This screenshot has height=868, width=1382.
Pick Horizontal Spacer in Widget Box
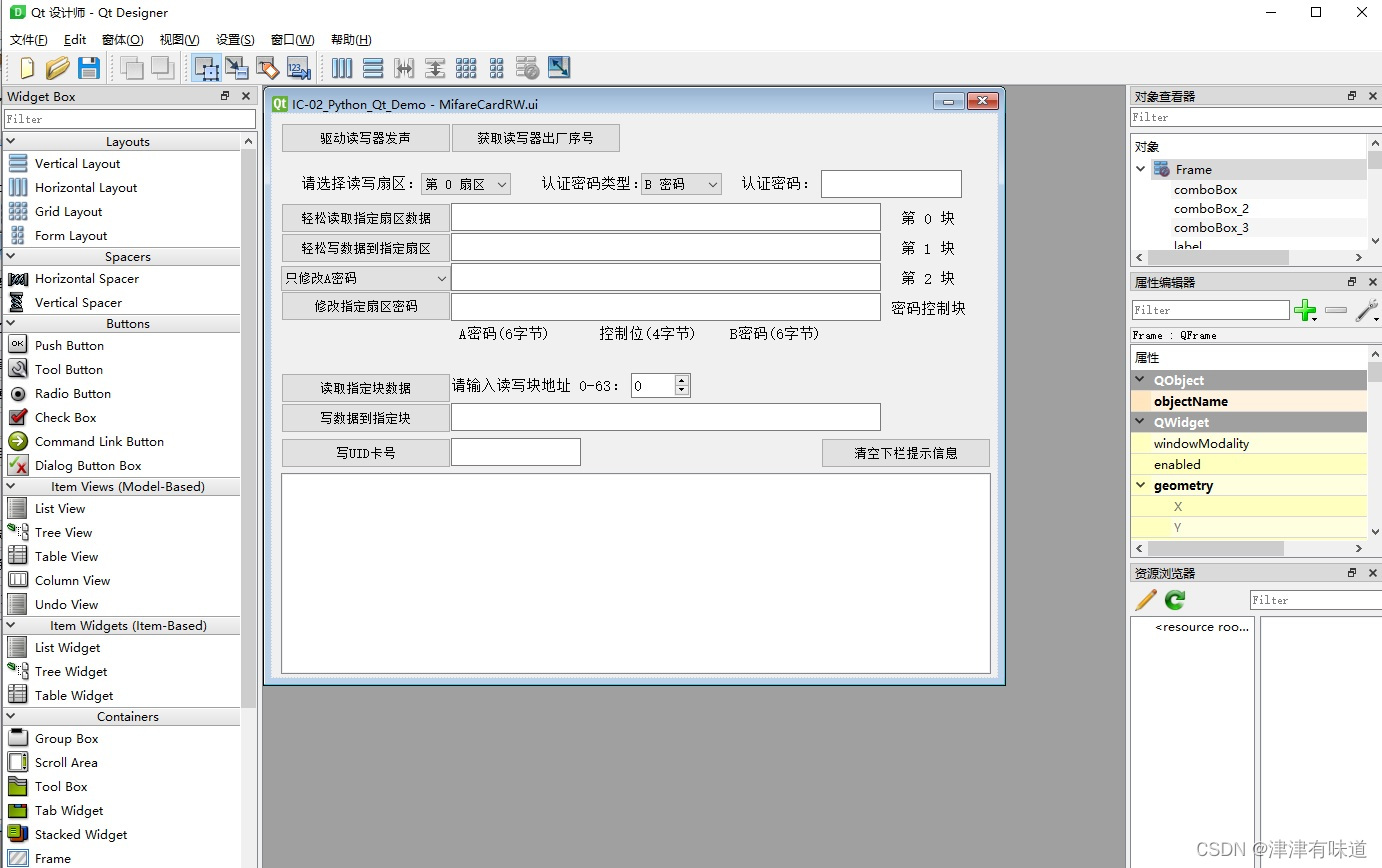(x=86, y=278)
